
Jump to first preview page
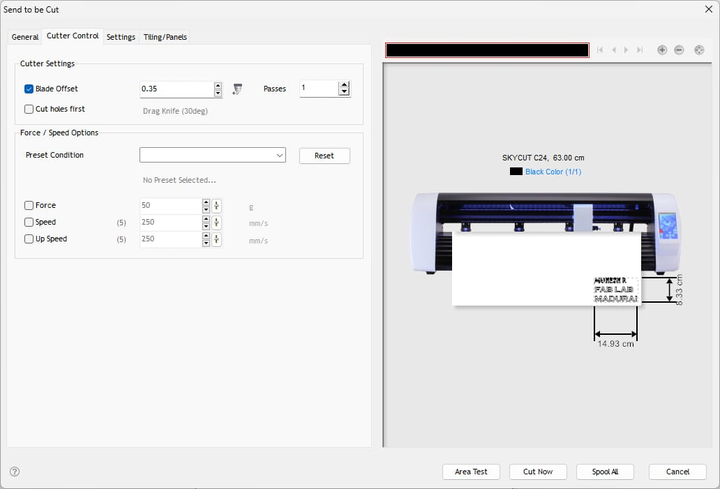[600, 50]
